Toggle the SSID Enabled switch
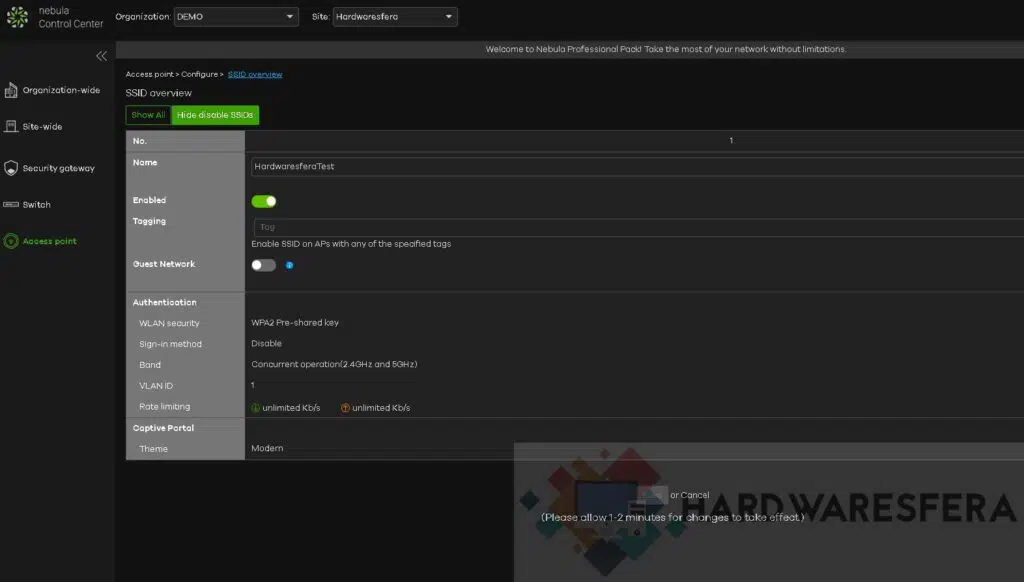1024x582 pixels. (x=264, y=201)
